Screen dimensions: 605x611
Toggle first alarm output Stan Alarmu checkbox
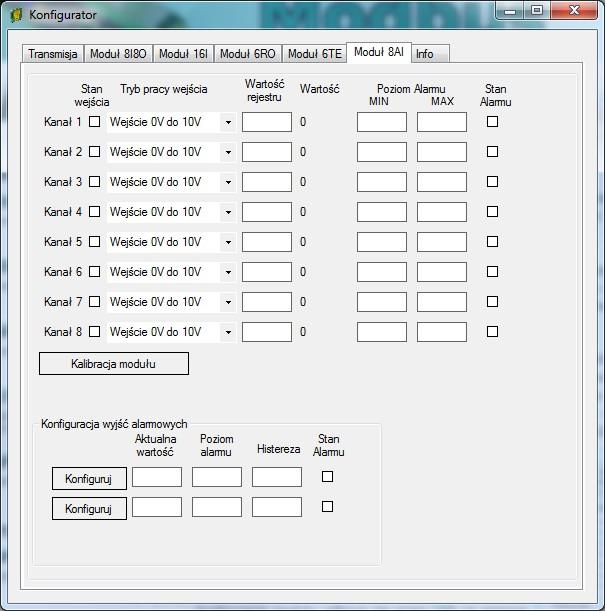[327, 477]
